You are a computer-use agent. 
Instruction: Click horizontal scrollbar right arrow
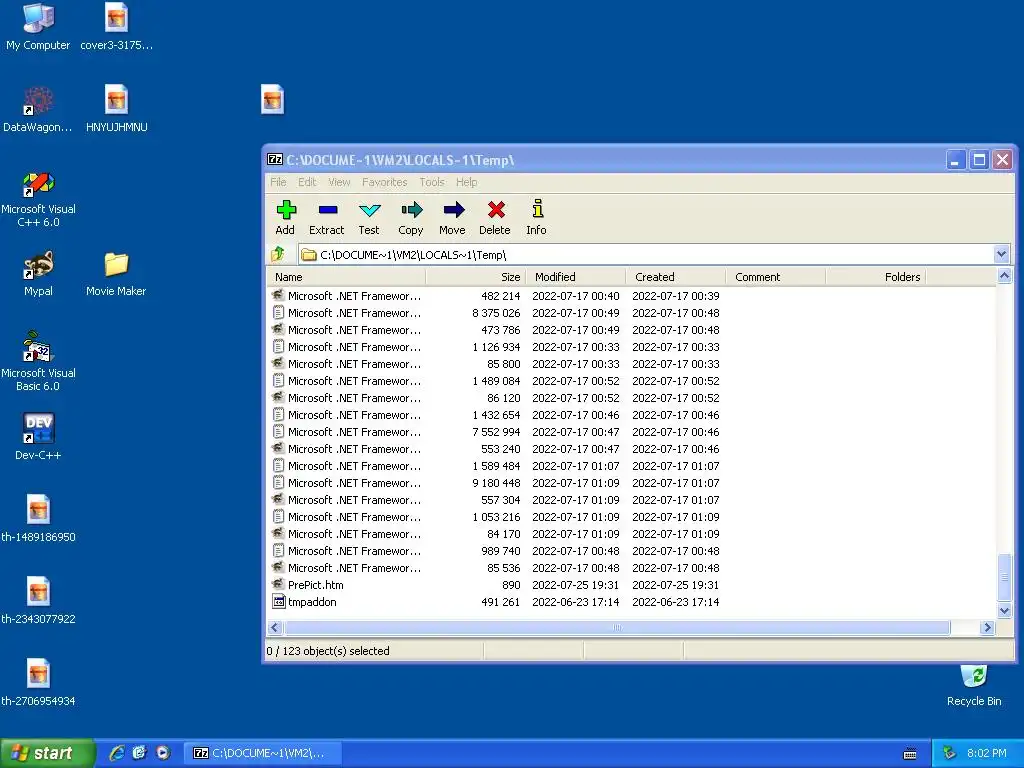(987, 628)
